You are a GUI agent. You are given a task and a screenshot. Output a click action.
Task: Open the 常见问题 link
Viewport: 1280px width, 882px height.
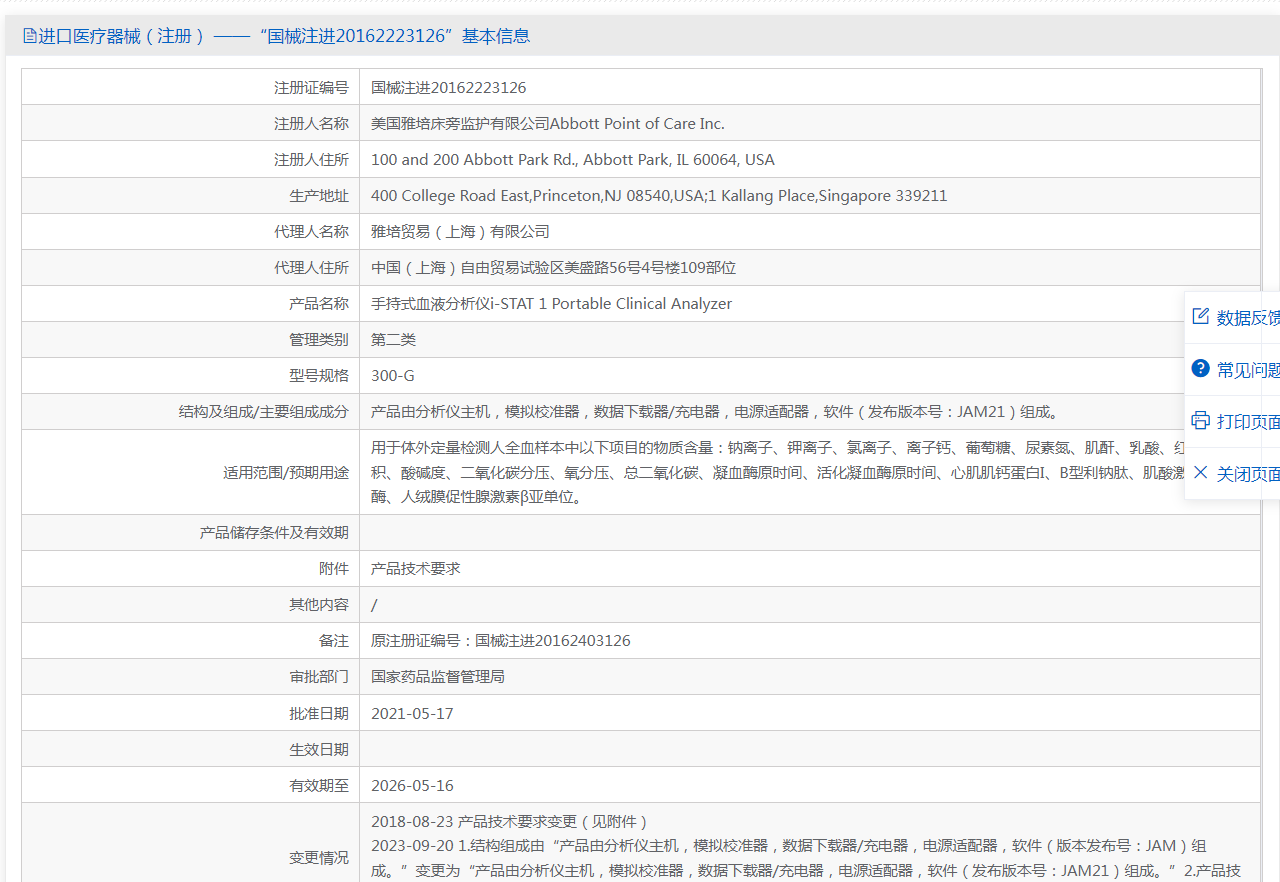coord(1248,370)
